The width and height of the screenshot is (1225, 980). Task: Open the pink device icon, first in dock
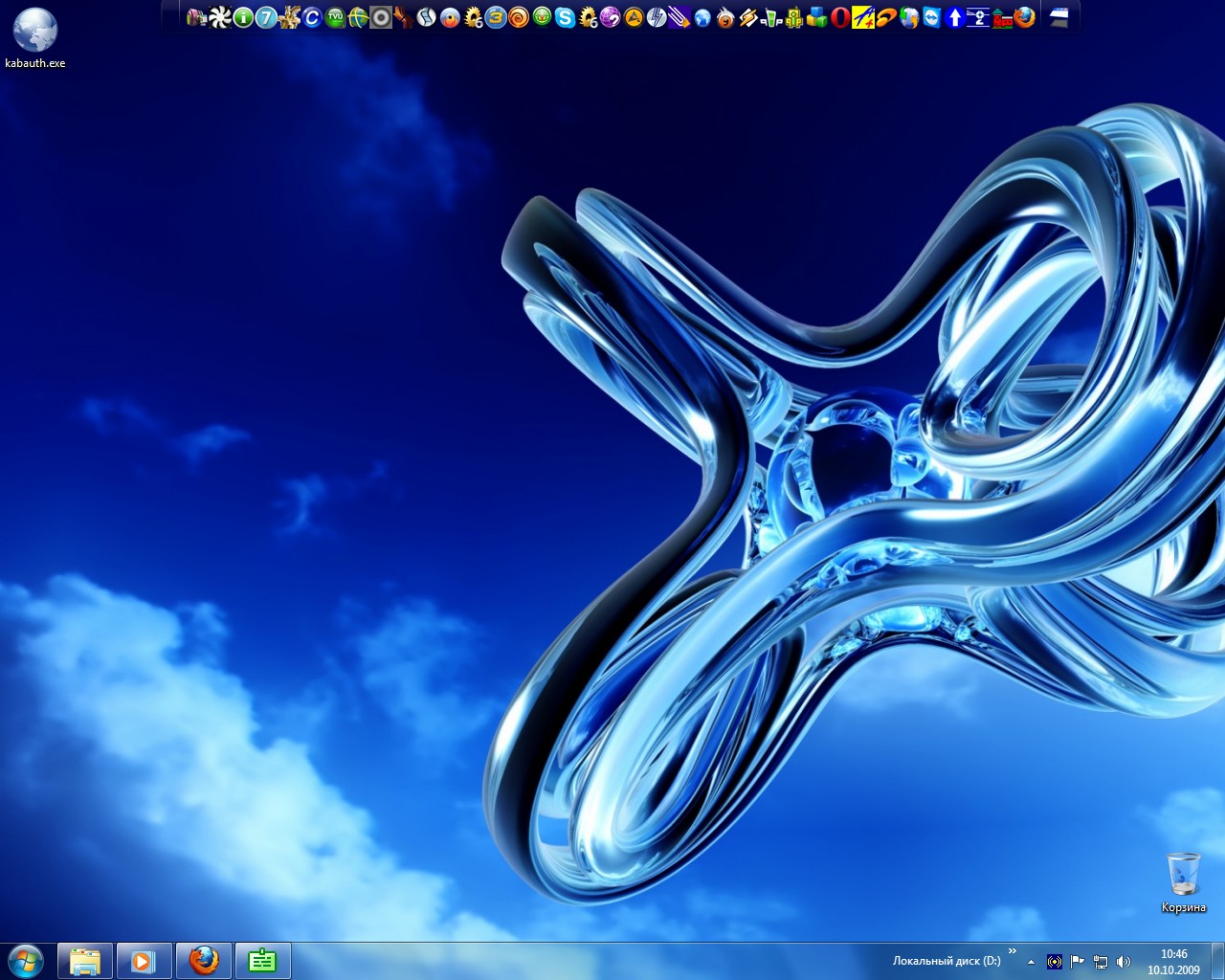[196, 17]
